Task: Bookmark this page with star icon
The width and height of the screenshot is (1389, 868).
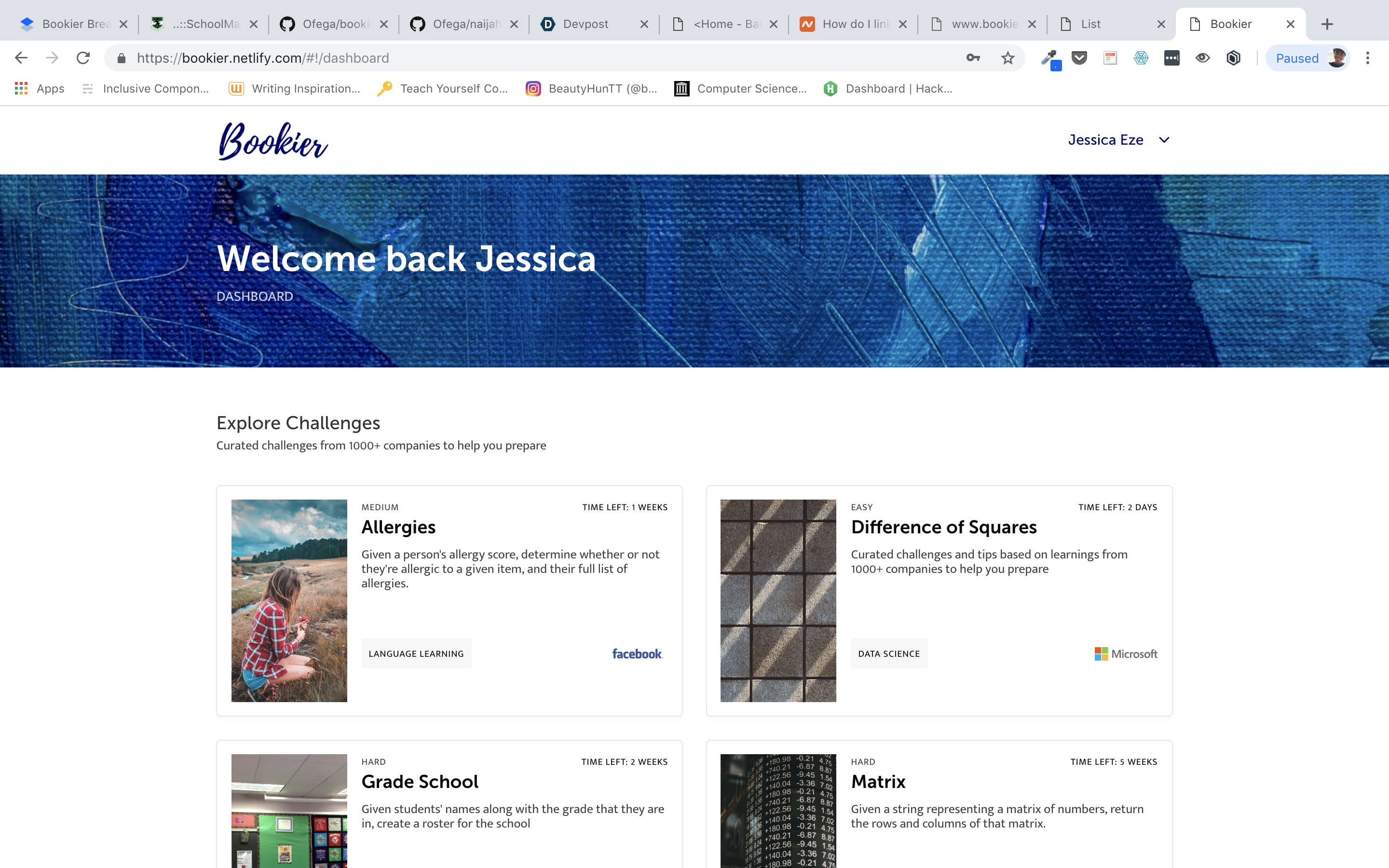Action: (x=1008, y=58)
